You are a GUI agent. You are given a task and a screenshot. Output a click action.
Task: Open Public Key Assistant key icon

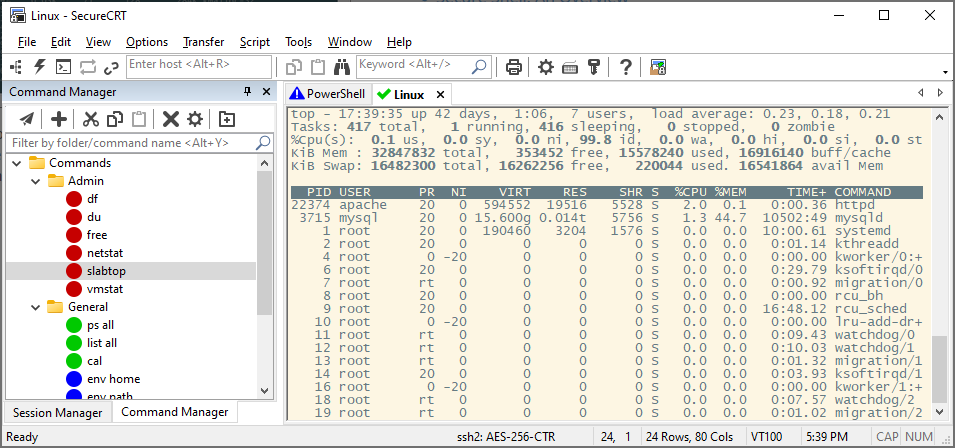tap(594, 67)
